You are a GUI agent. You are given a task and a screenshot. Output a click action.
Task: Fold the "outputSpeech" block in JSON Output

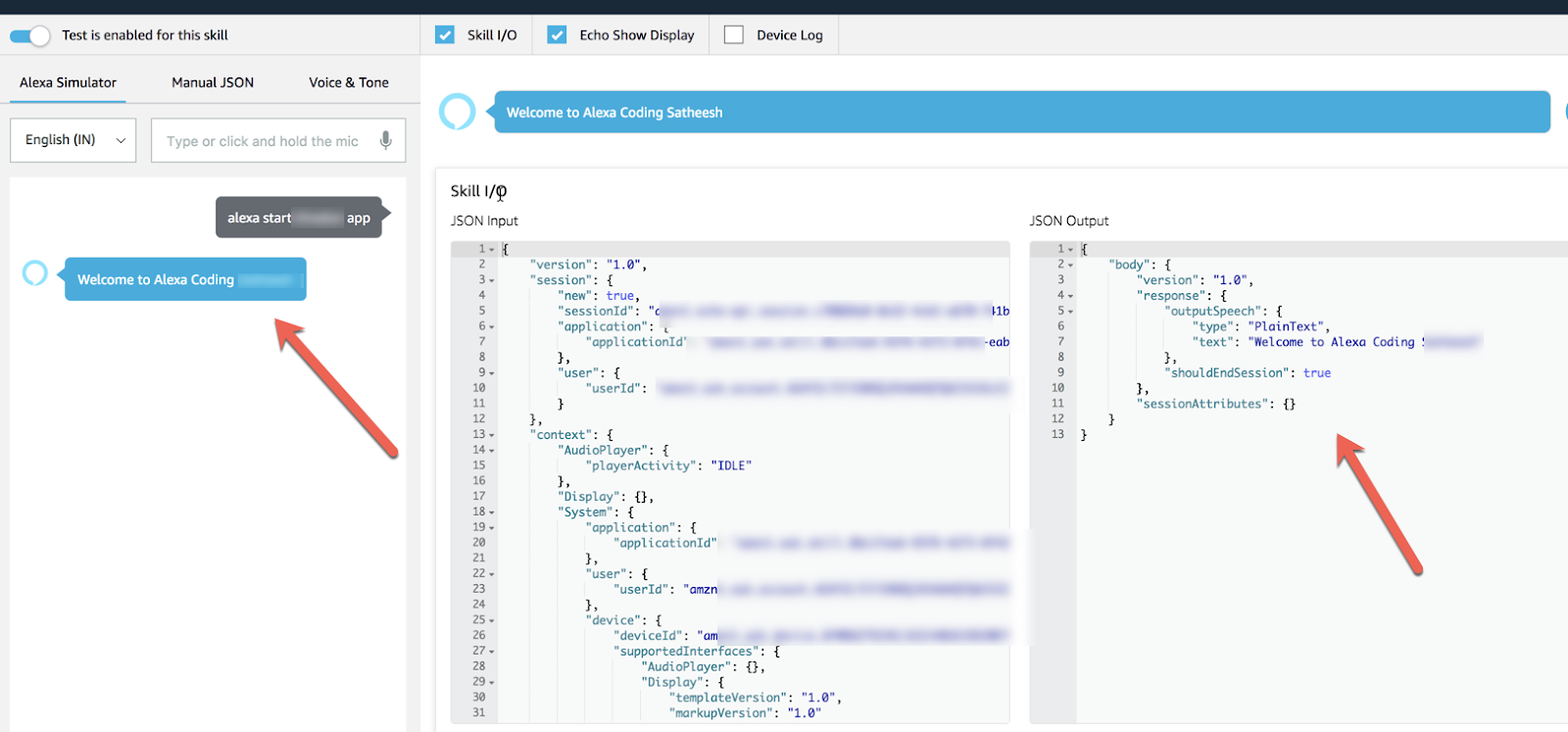pyautogui.click(x=1071, y=312)
